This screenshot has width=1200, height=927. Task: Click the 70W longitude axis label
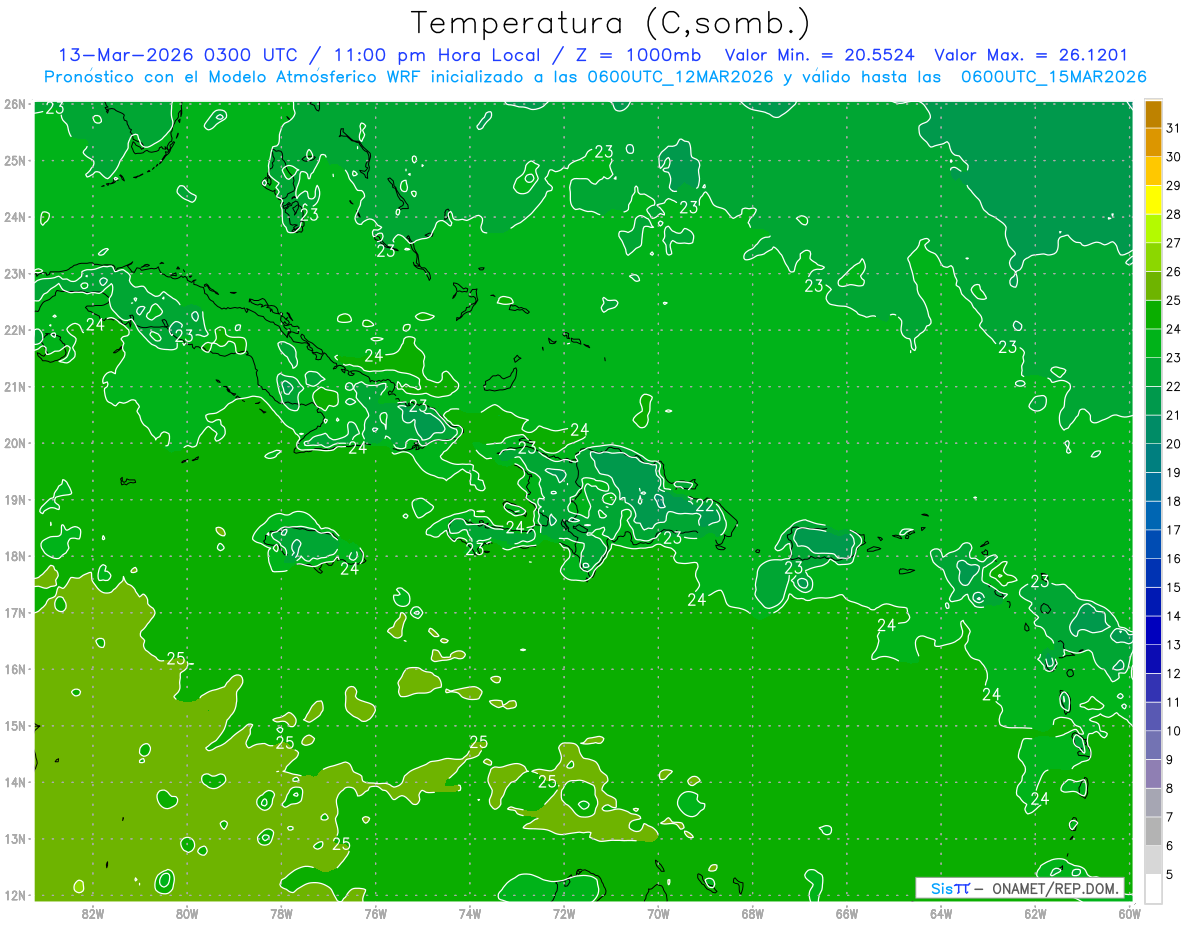[658, 913]
